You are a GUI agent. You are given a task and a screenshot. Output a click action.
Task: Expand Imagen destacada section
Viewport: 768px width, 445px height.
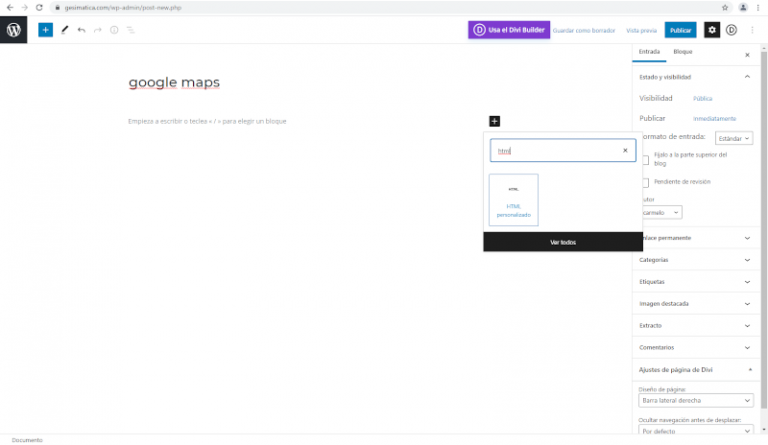(x=695, y=304)
